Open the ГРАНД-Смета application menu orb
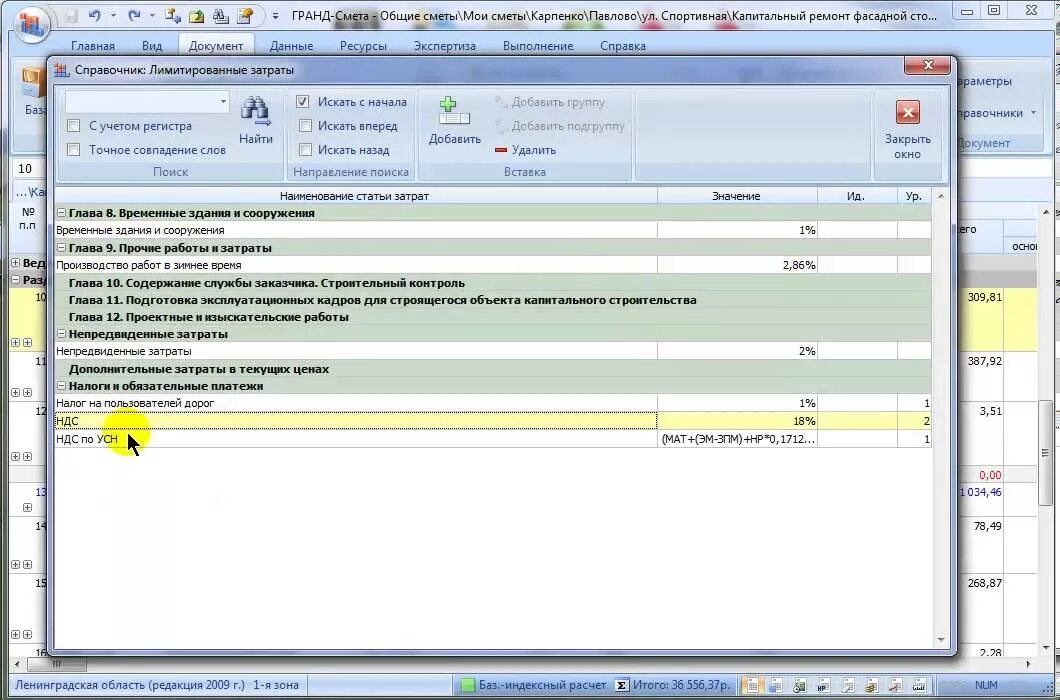This screenshot has width=1060, height=700. (x=31, y=26)
